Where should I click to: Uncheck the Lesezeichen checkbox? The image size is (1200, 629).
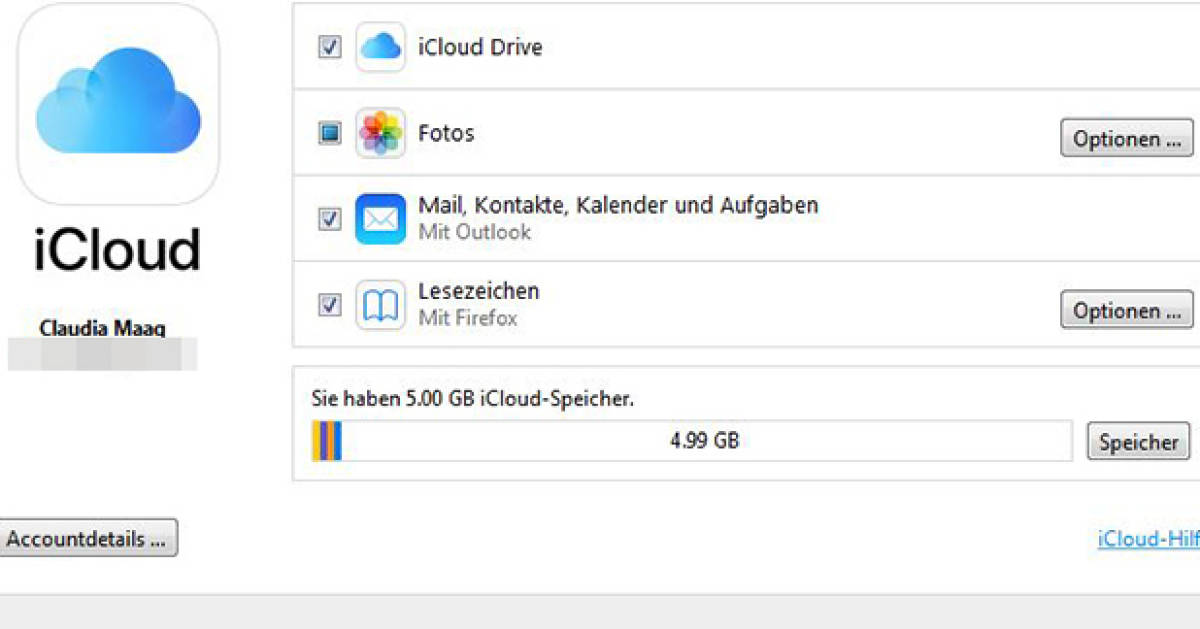click(329, 305)
